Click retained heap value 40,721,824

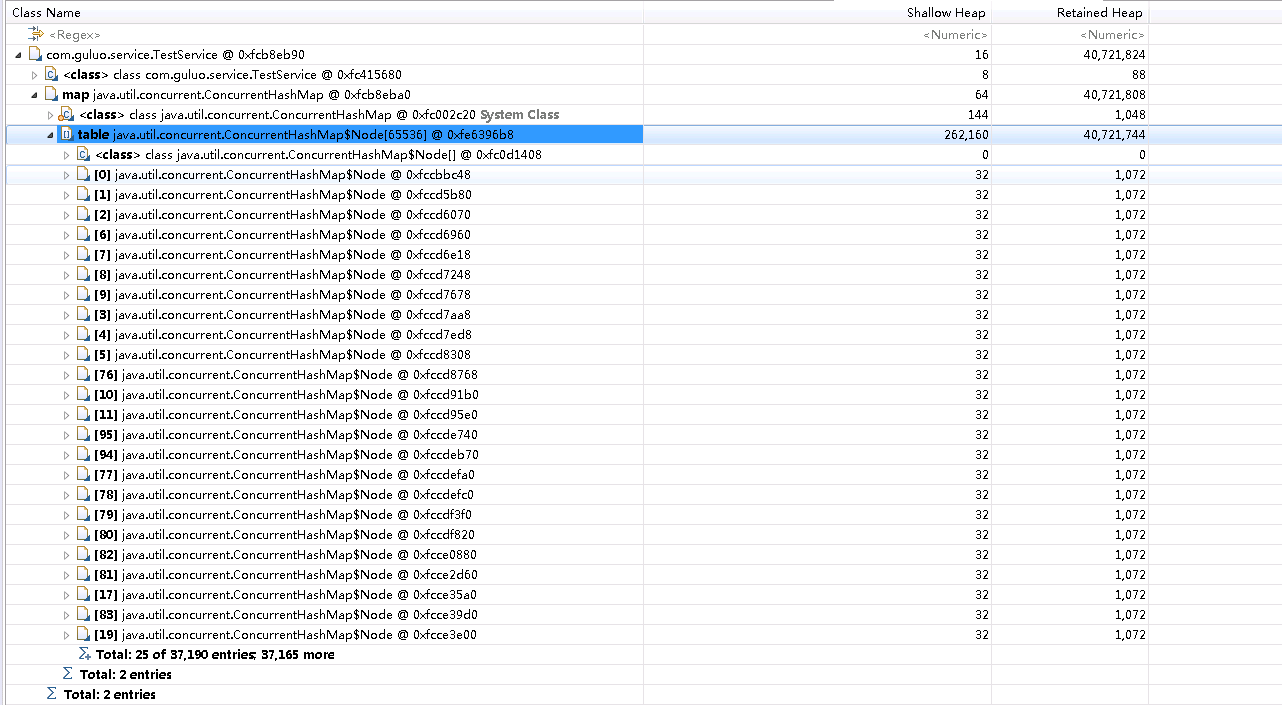(x=1115, y=55)
